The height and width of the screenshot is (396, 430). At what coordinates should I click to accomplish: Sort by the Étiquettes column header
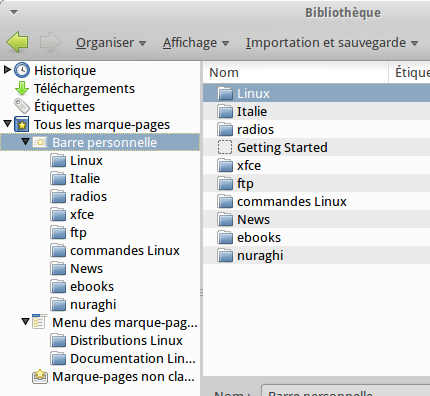point(410,72)
